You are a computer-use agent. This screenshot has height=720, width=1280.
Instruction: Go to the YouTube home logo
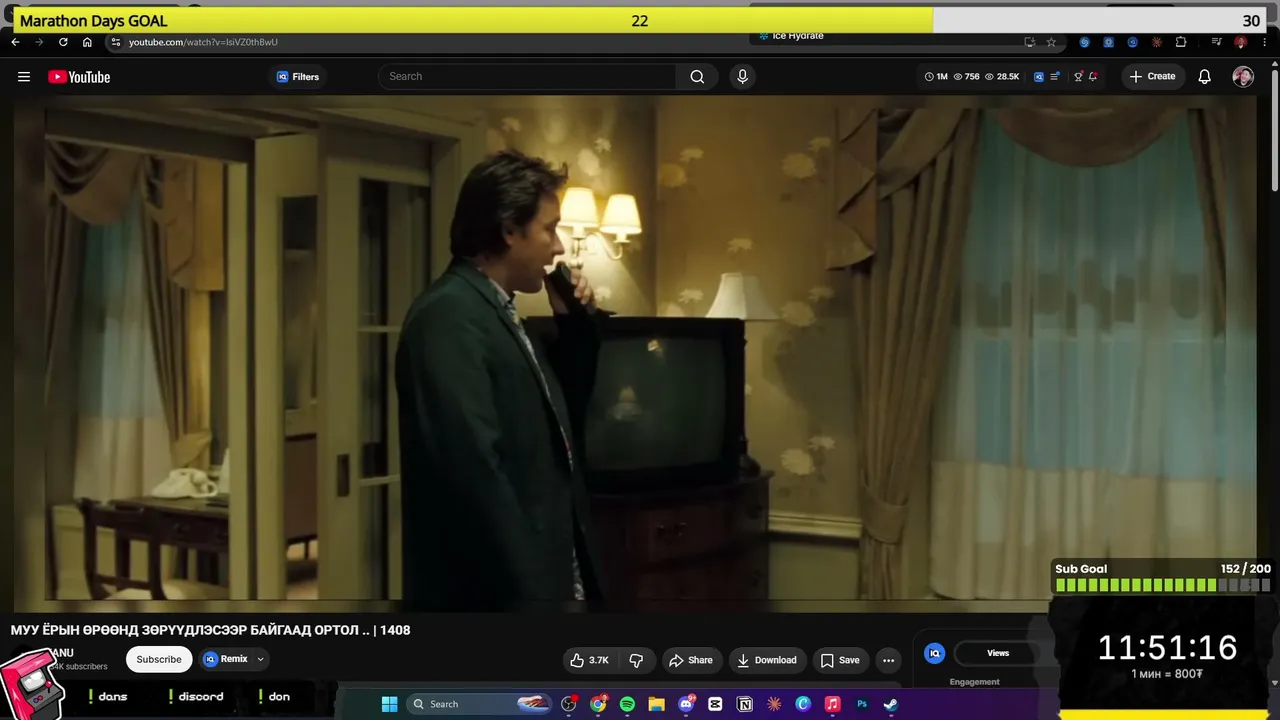[x=79, y=77]
